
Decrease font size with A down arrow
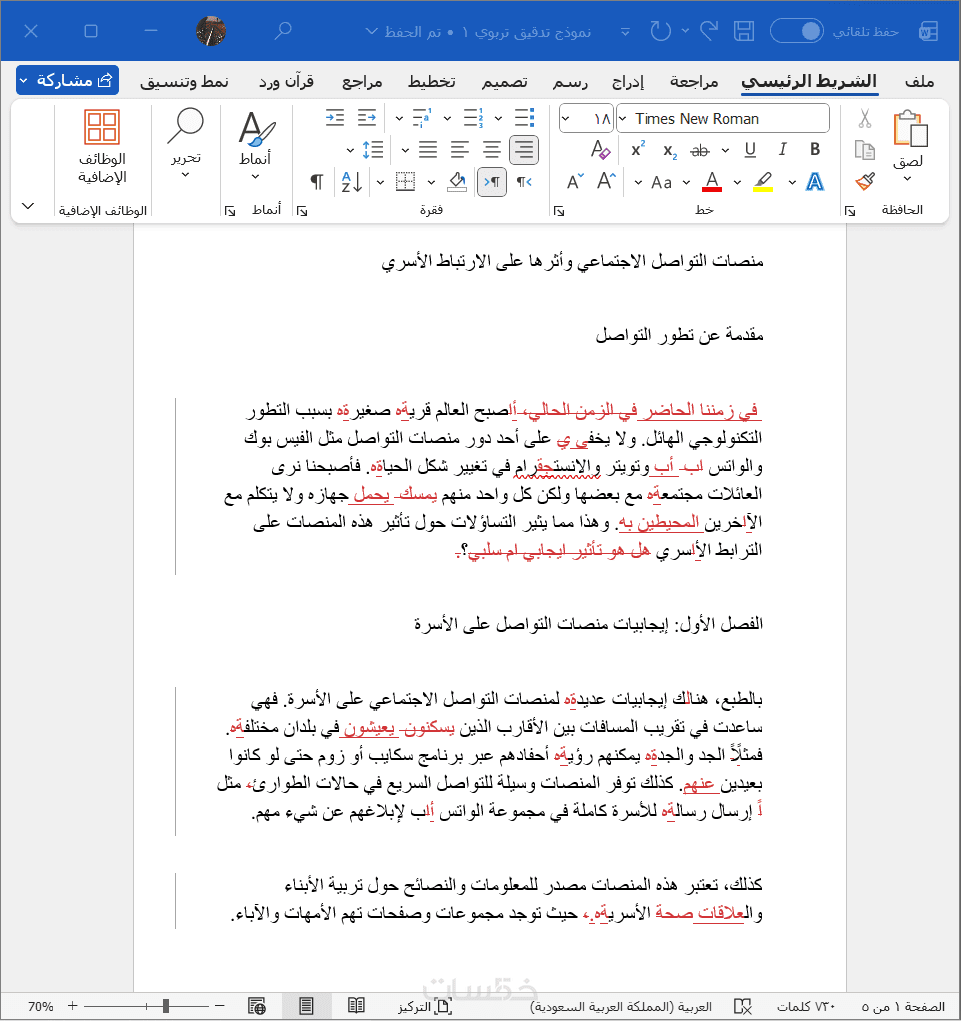575,182
